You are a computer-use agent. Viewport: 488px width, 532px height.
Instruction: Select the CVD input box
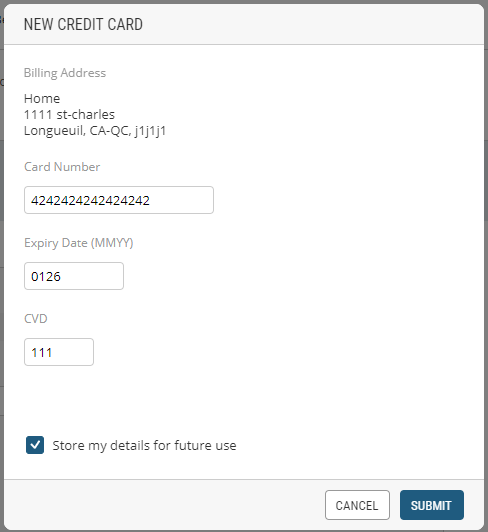click(x=59, y=352)
